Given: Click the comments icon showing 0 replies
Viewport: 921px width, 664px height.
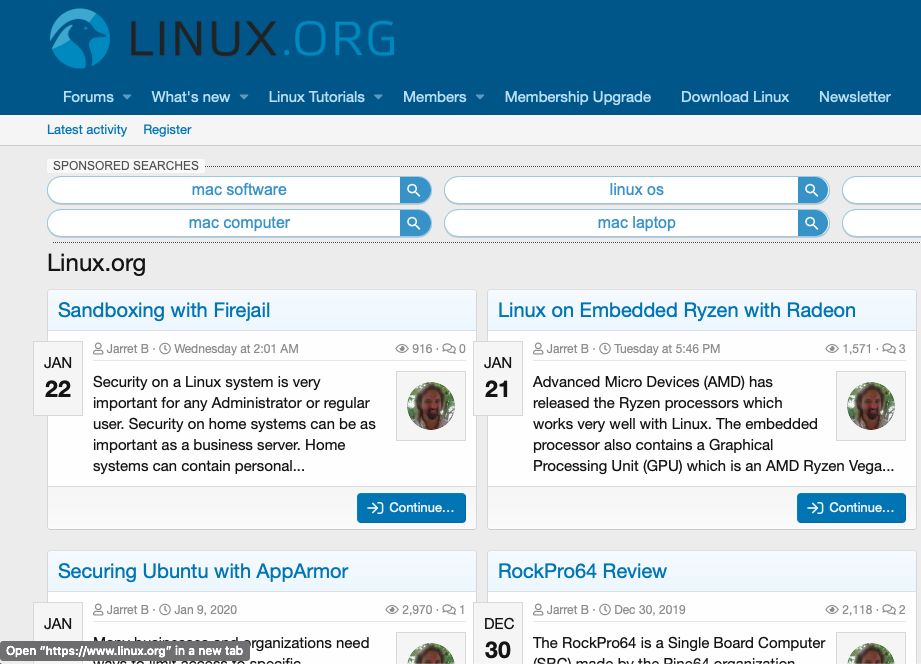Looking at the screenshot, I should [449, 349].
